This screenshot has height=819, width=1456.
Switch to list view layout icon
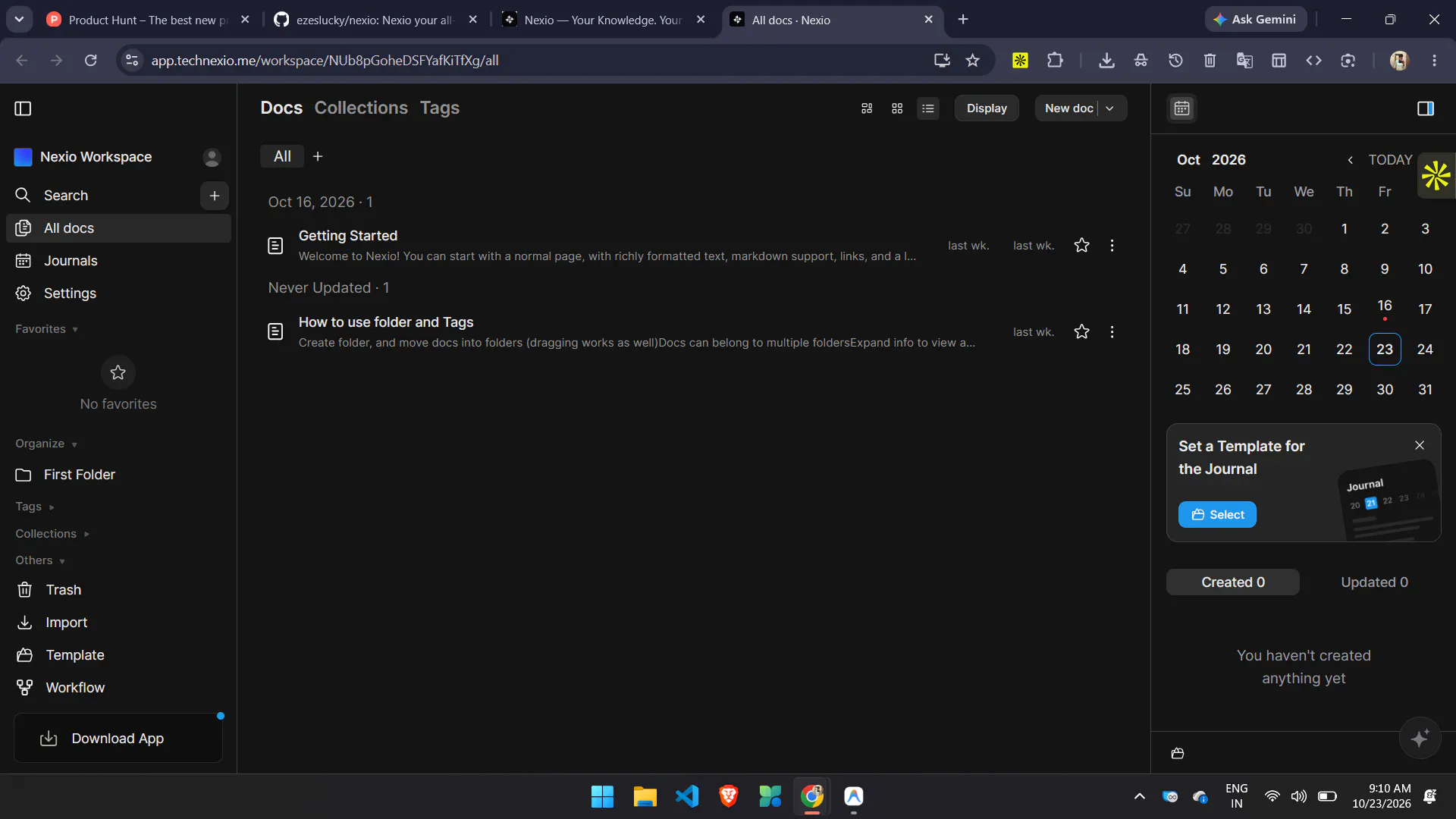click(928, 108)
